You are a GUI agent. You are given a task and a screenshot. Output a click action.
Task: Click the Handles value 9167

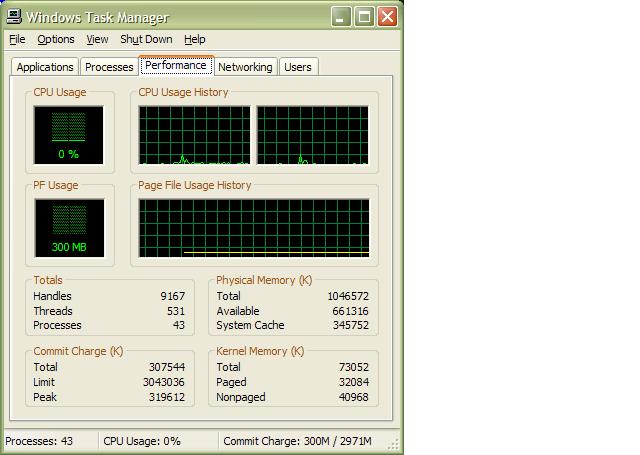coord(173,296)
